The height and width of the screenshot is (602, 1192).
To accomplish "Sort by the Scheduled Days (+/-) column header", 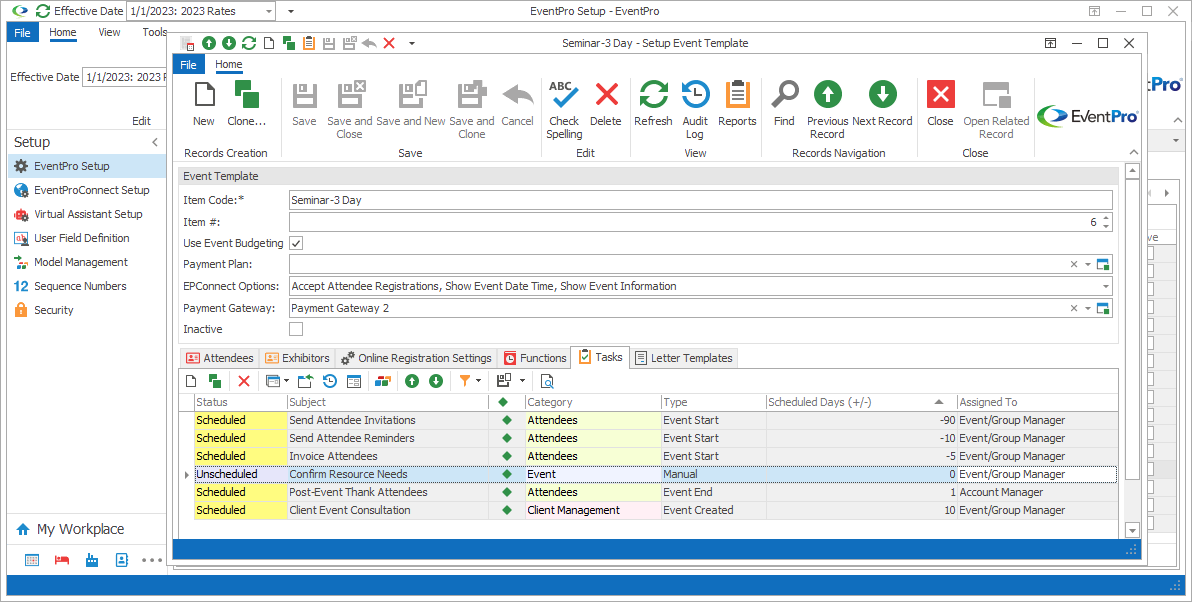I will click(x=861, y=402).
